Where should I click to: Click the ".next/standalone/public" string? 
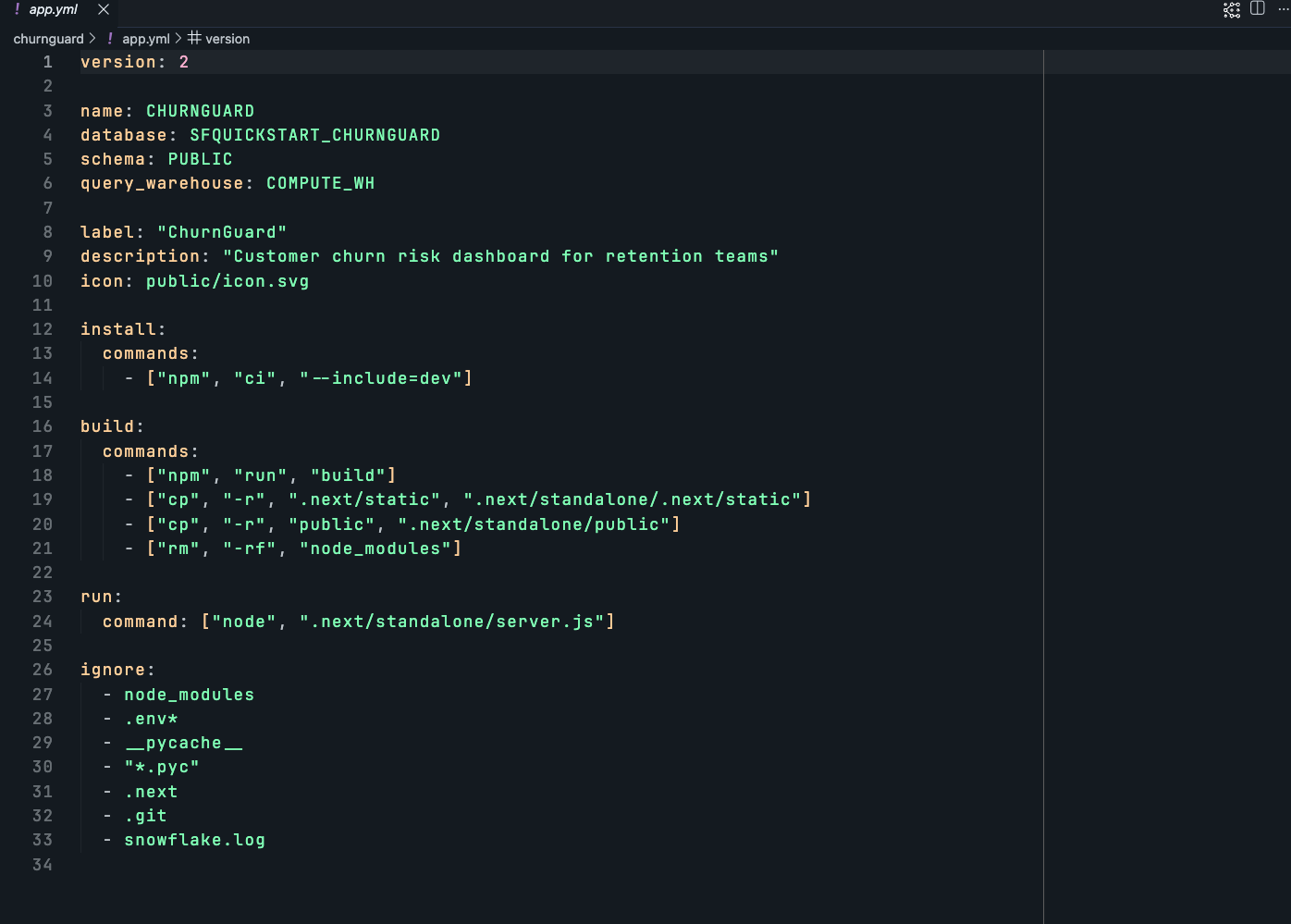point(534,524)
